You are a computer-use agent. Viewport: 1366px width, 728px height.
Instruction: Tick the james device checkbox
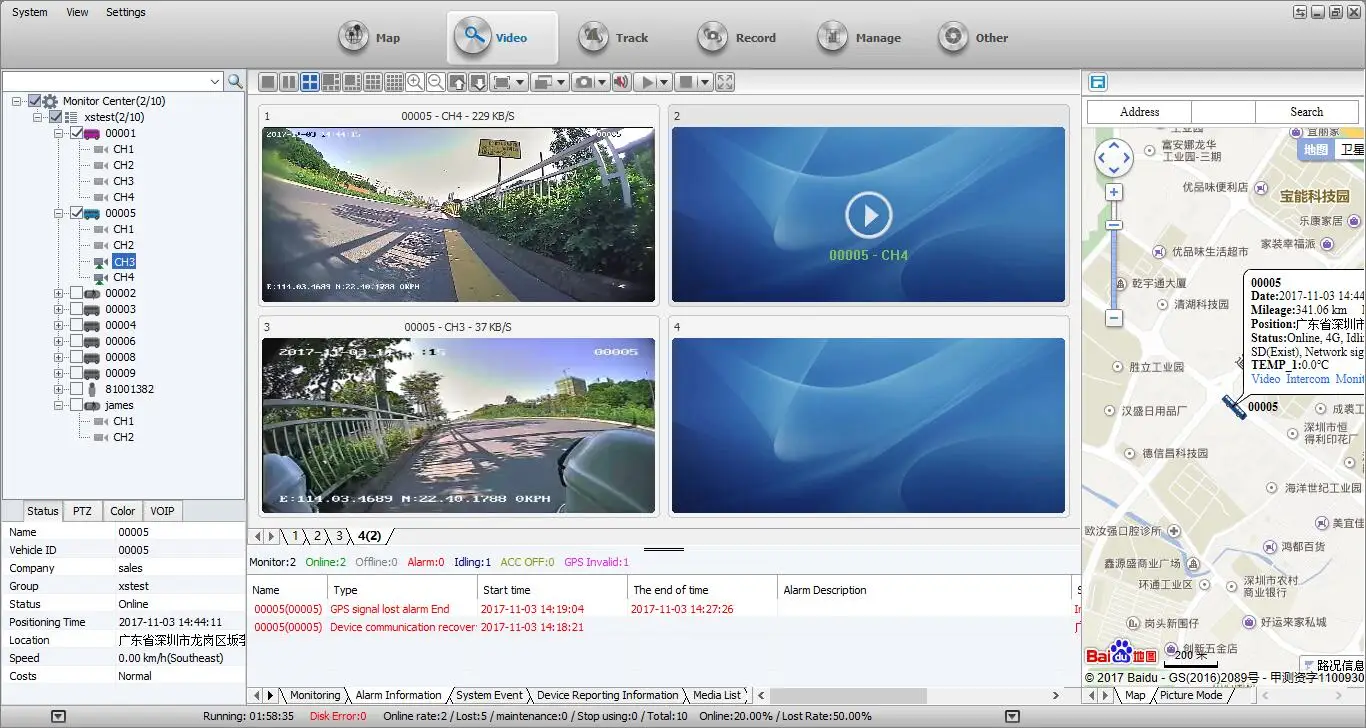[x=76, y=405]
